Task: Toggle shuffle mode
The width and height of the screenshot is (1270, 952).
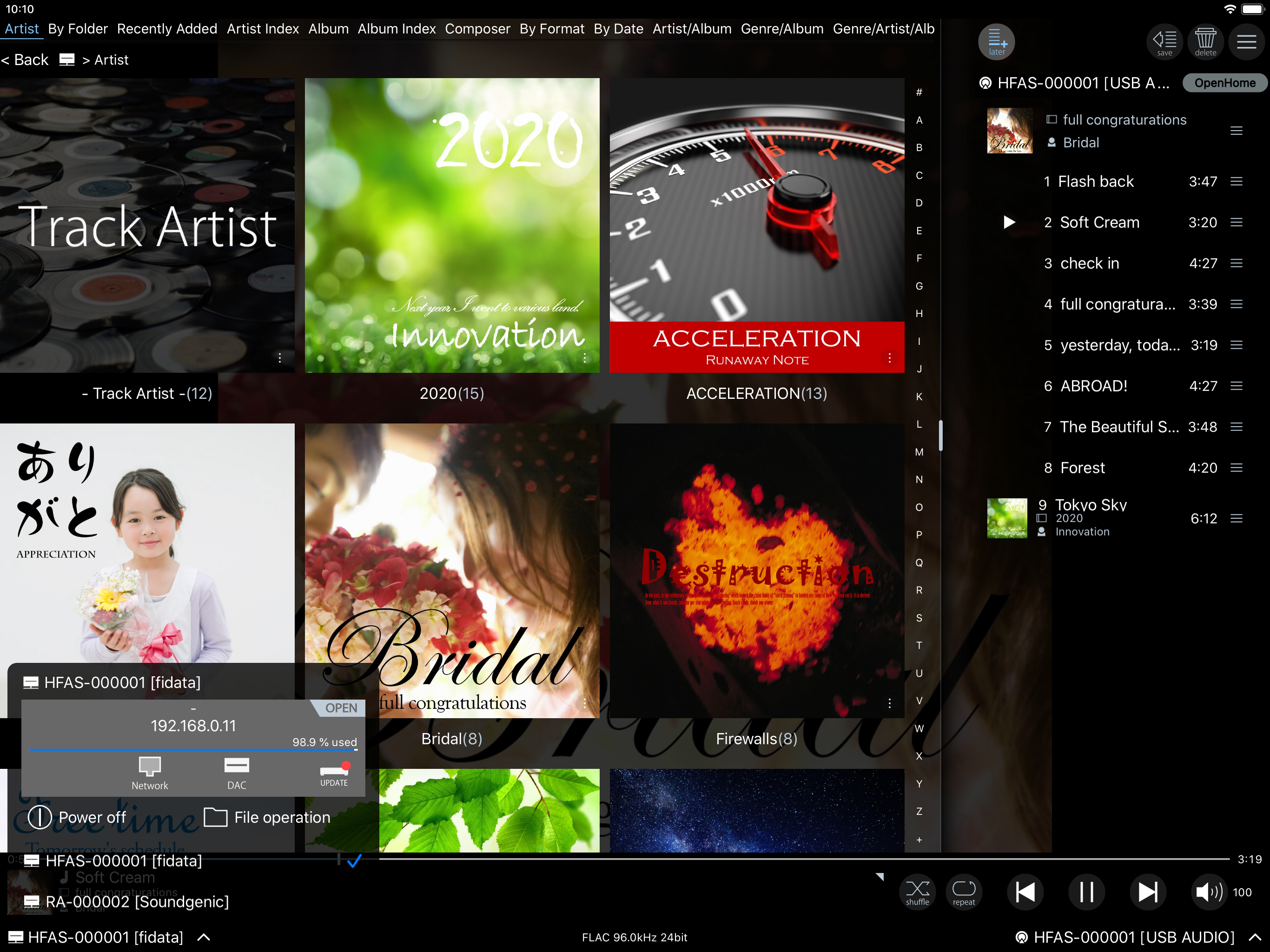Action: [918, 892]
